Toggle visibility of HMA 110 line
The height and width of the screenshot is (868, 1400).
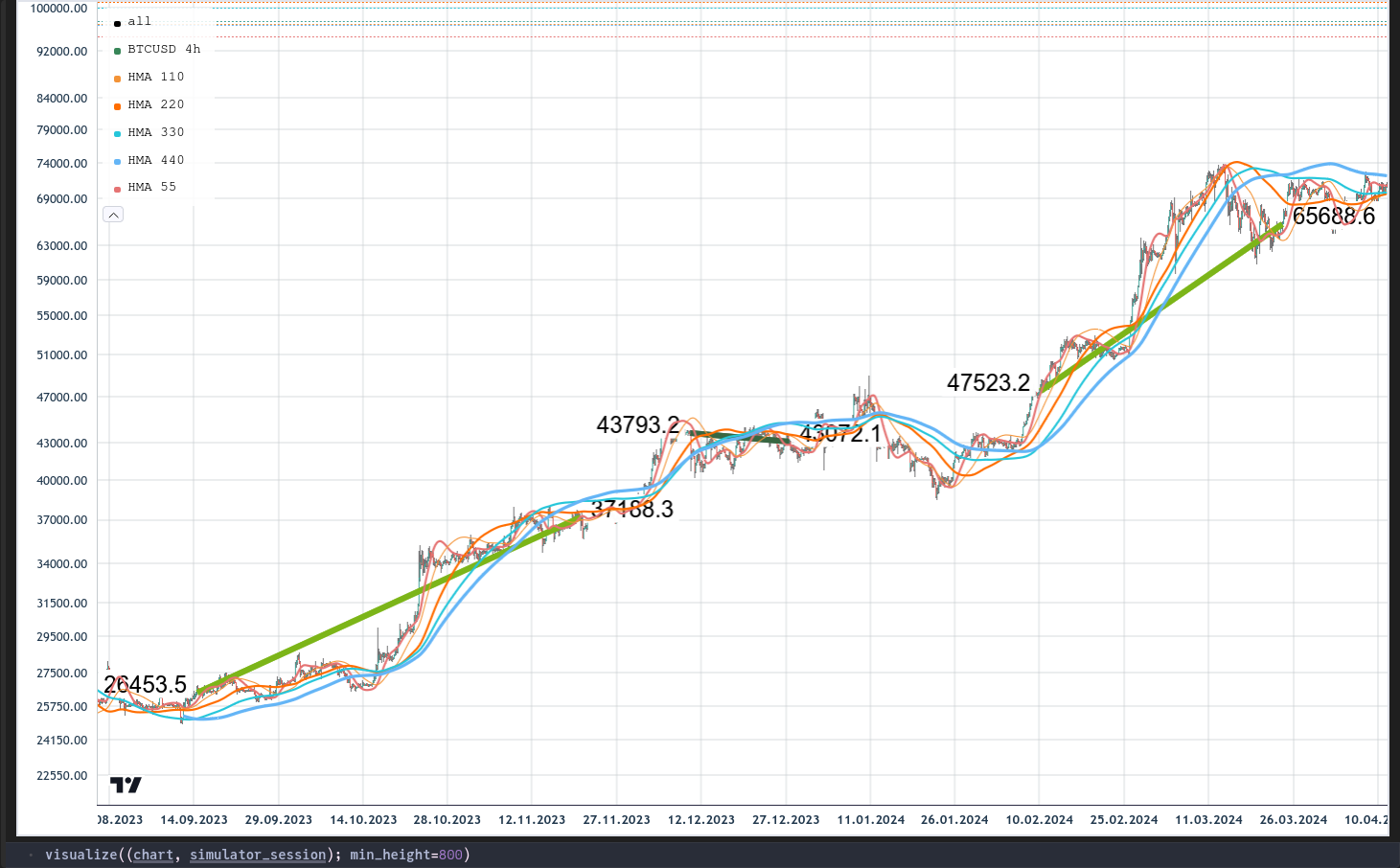(x=149, y=77)
